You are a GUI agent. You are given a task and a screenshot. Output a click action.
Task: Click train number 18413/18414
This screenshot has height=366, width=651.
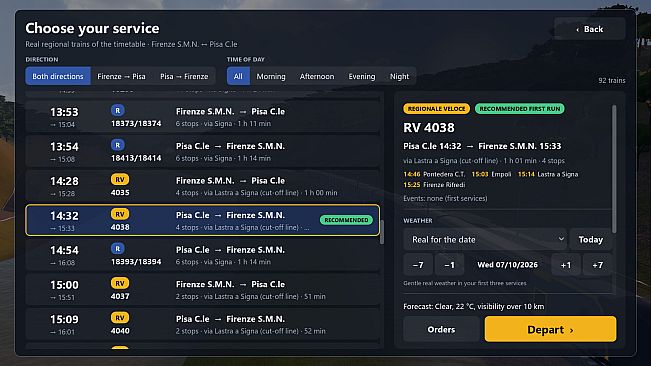click(136, 158)
